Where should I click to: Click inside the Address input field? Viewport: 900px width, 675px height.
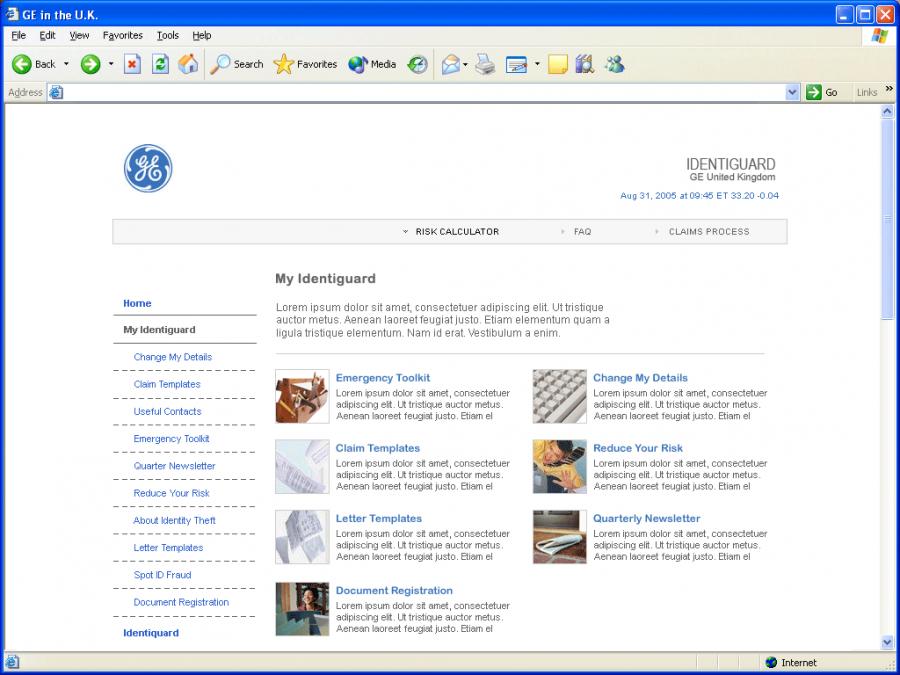pyautogui.click(x=424, y=92)
